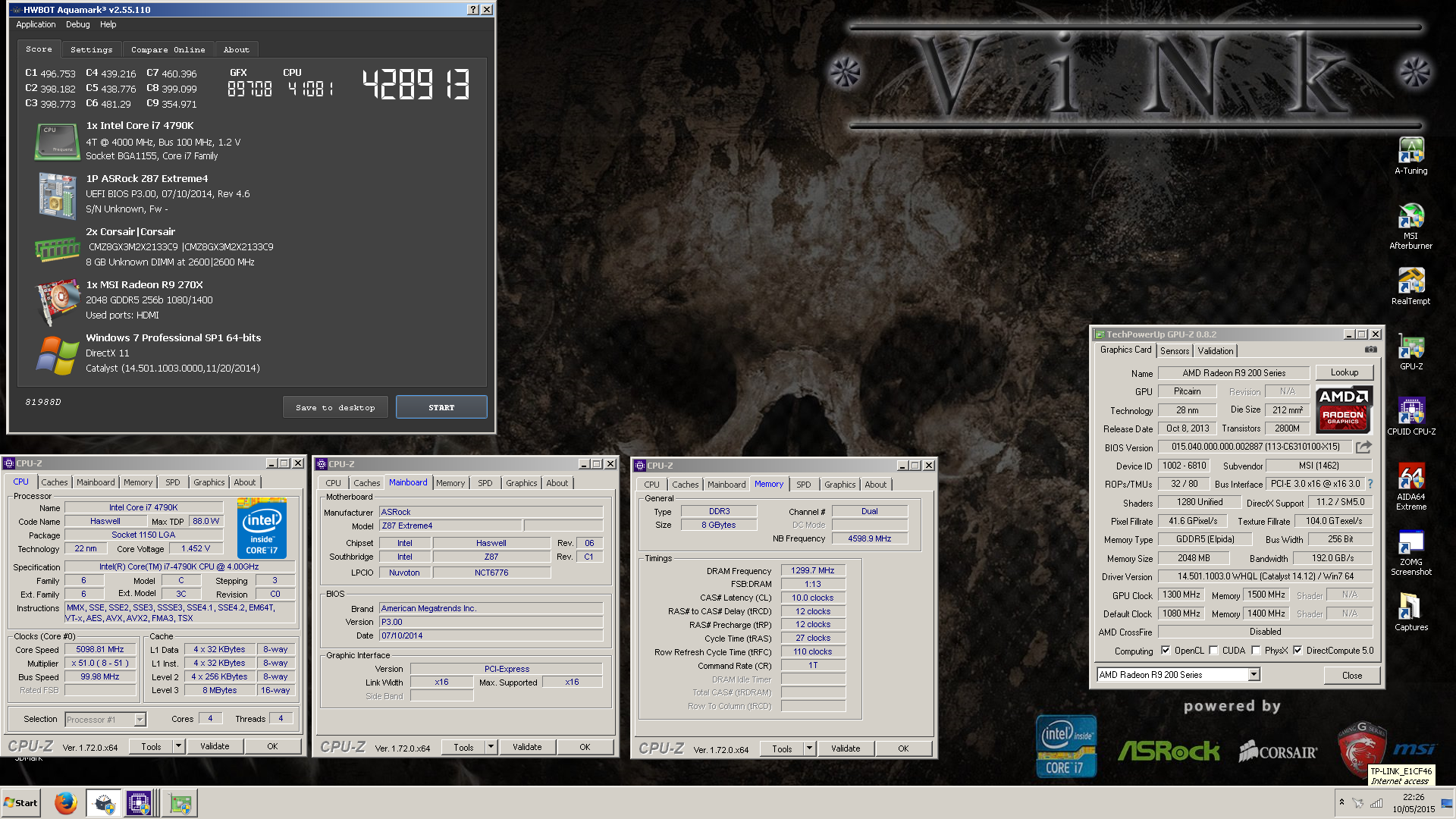The height and width of the screenshot is (819, 1456).
Task: Open Caches tab in first CPU-Z window
Action: click(x=55, y=482)
